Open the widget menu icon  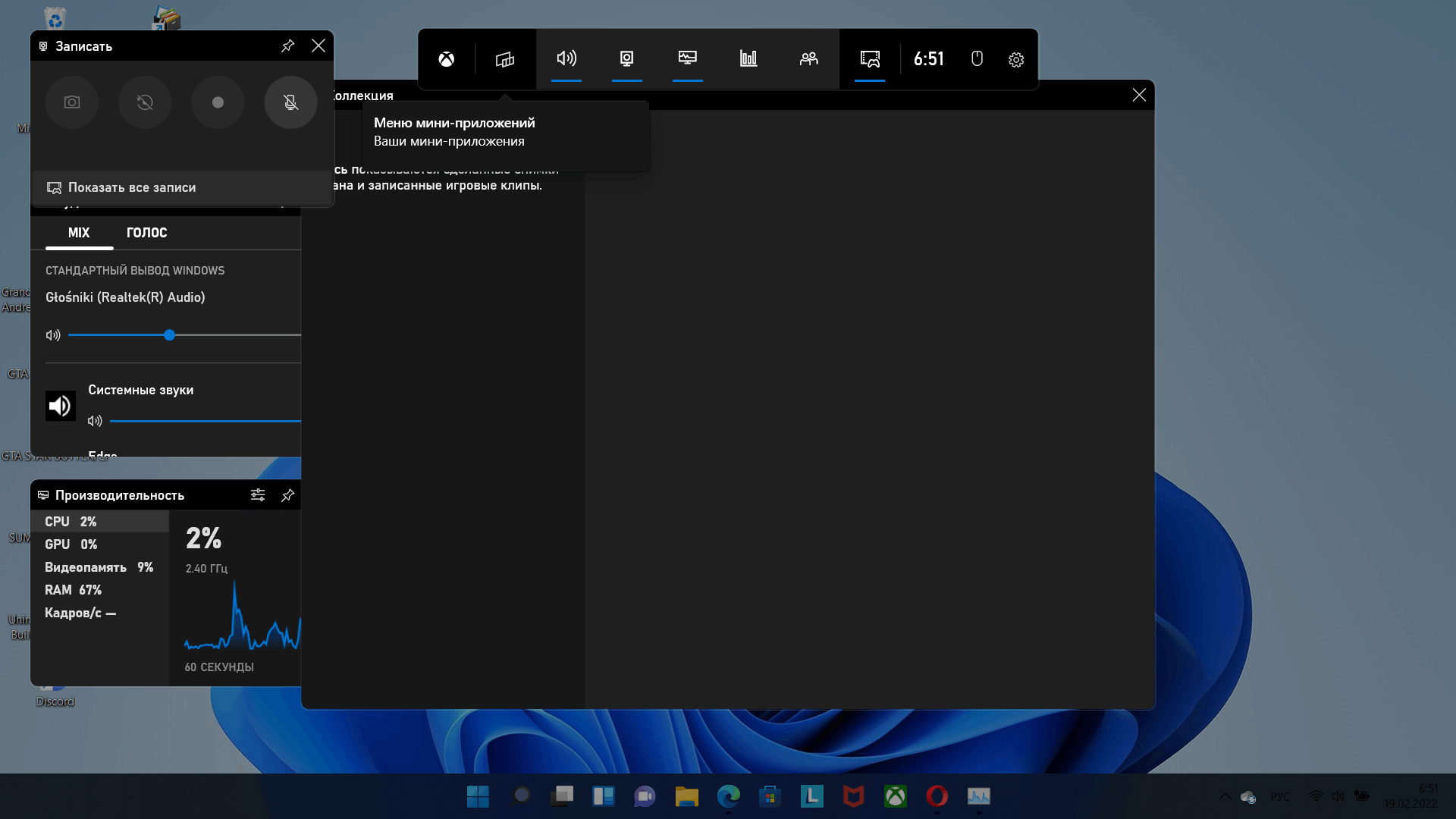click(x=505, y=59)
